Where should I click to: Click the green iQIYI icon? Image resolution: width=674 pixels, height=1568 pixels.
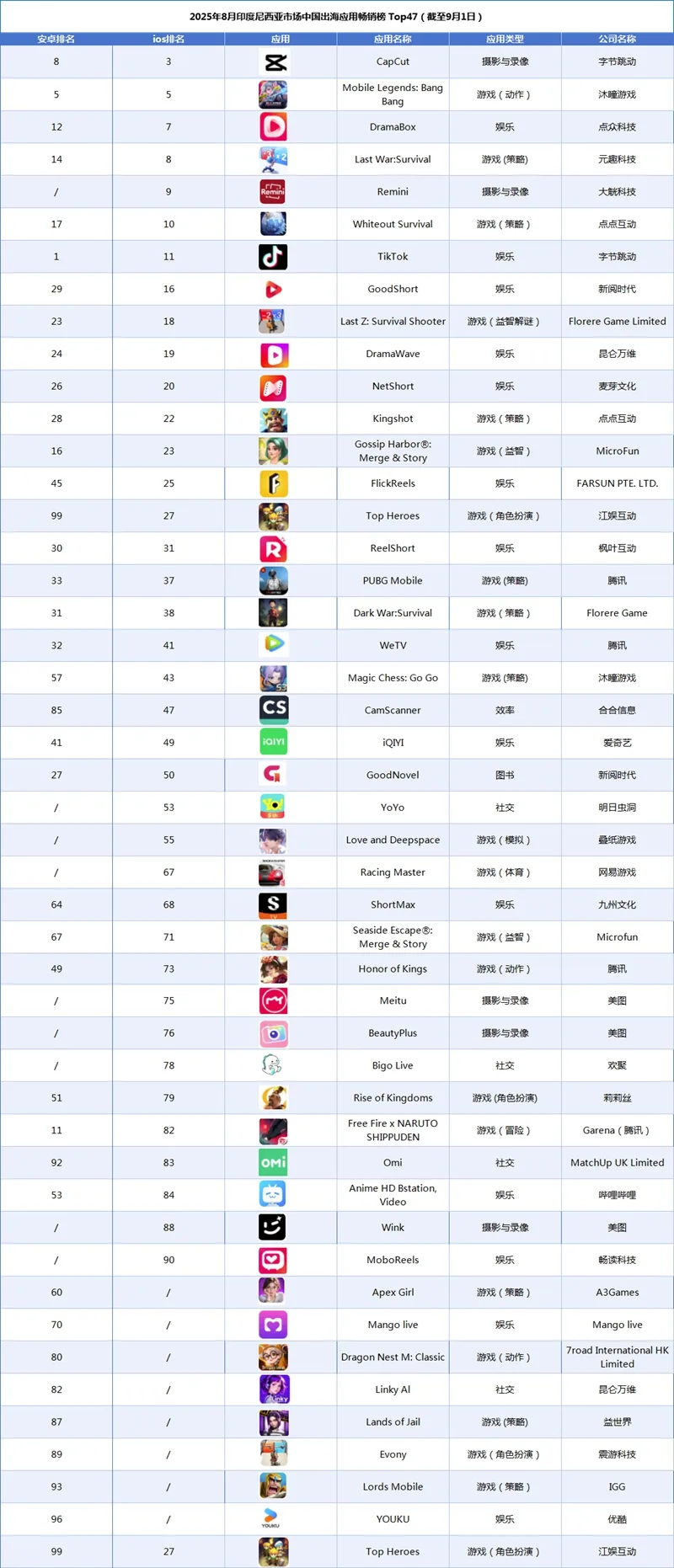click(x=273, y=742)
